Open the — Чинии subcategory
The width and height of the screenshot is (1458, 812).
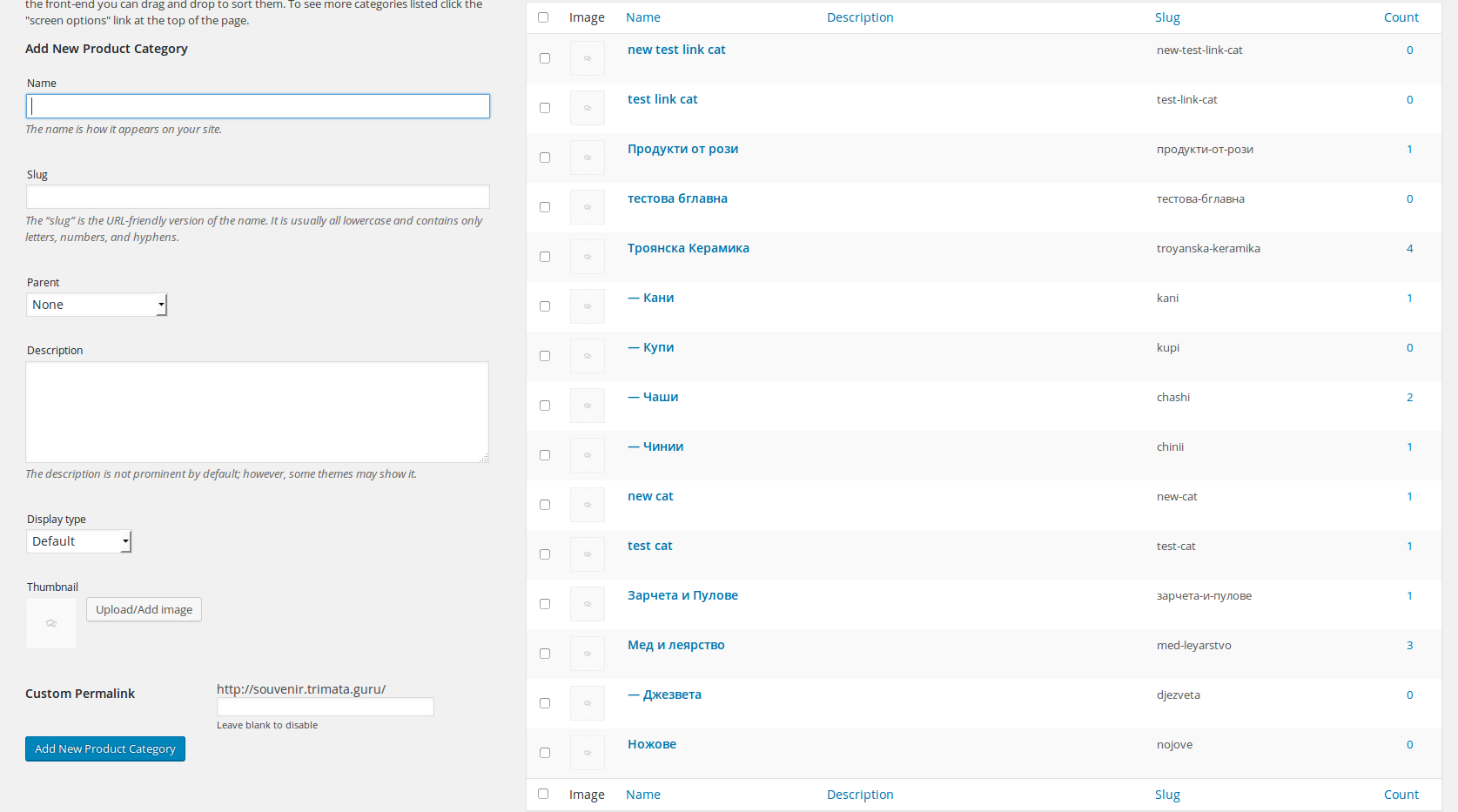[x=655, y=446]
